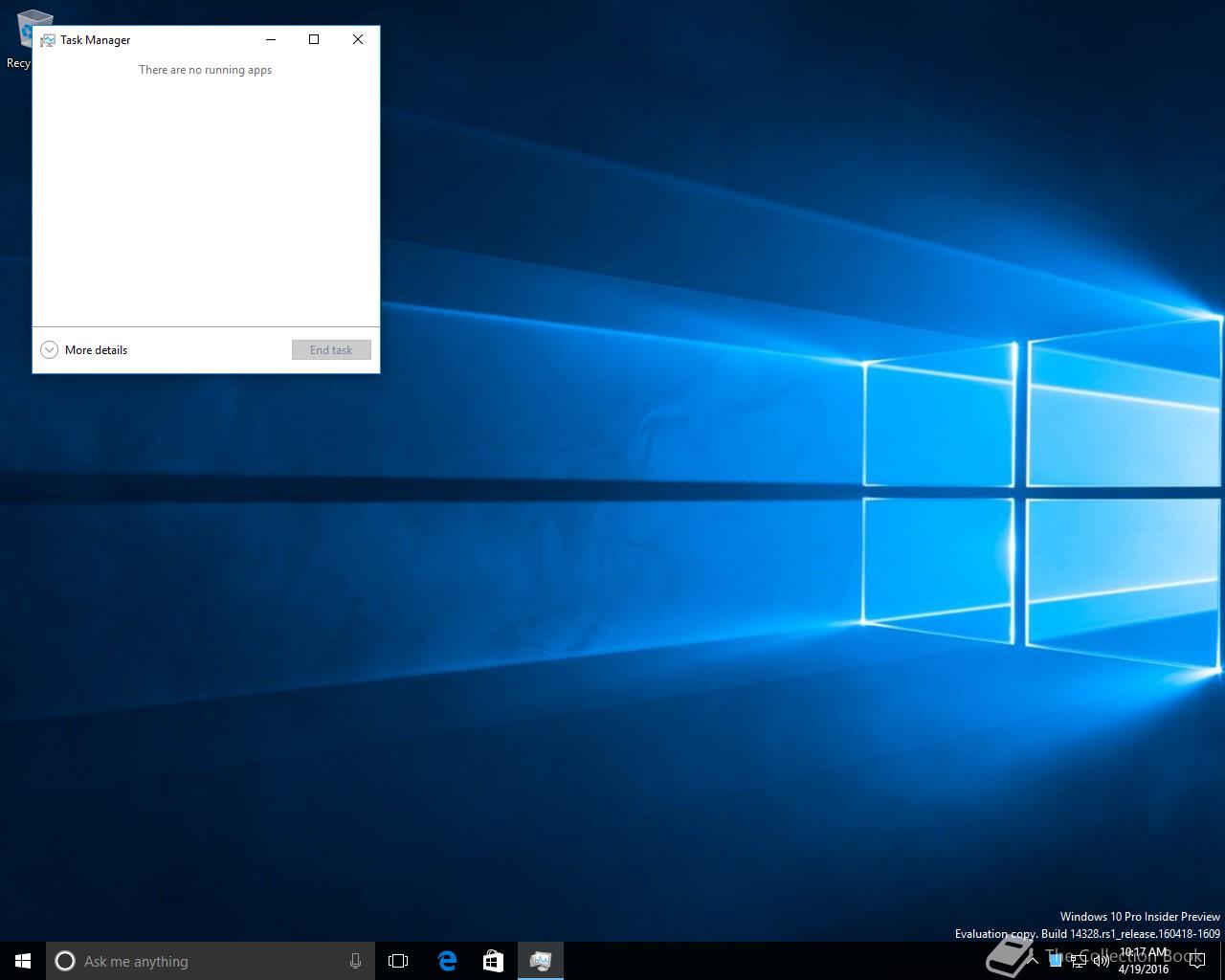1225x980 pixels.
Task: Open the Windows Store taskbar icon
Action: [x=493, y=961]
